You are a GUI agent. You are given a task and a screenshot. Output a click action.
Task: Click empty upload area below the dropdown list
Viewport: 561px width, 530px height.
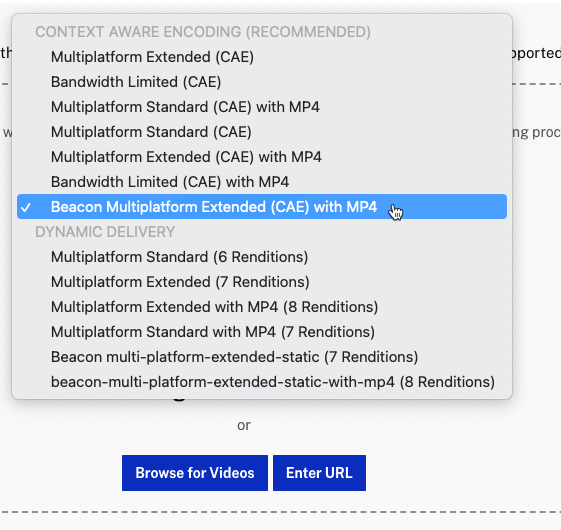[x=447, y=447]
